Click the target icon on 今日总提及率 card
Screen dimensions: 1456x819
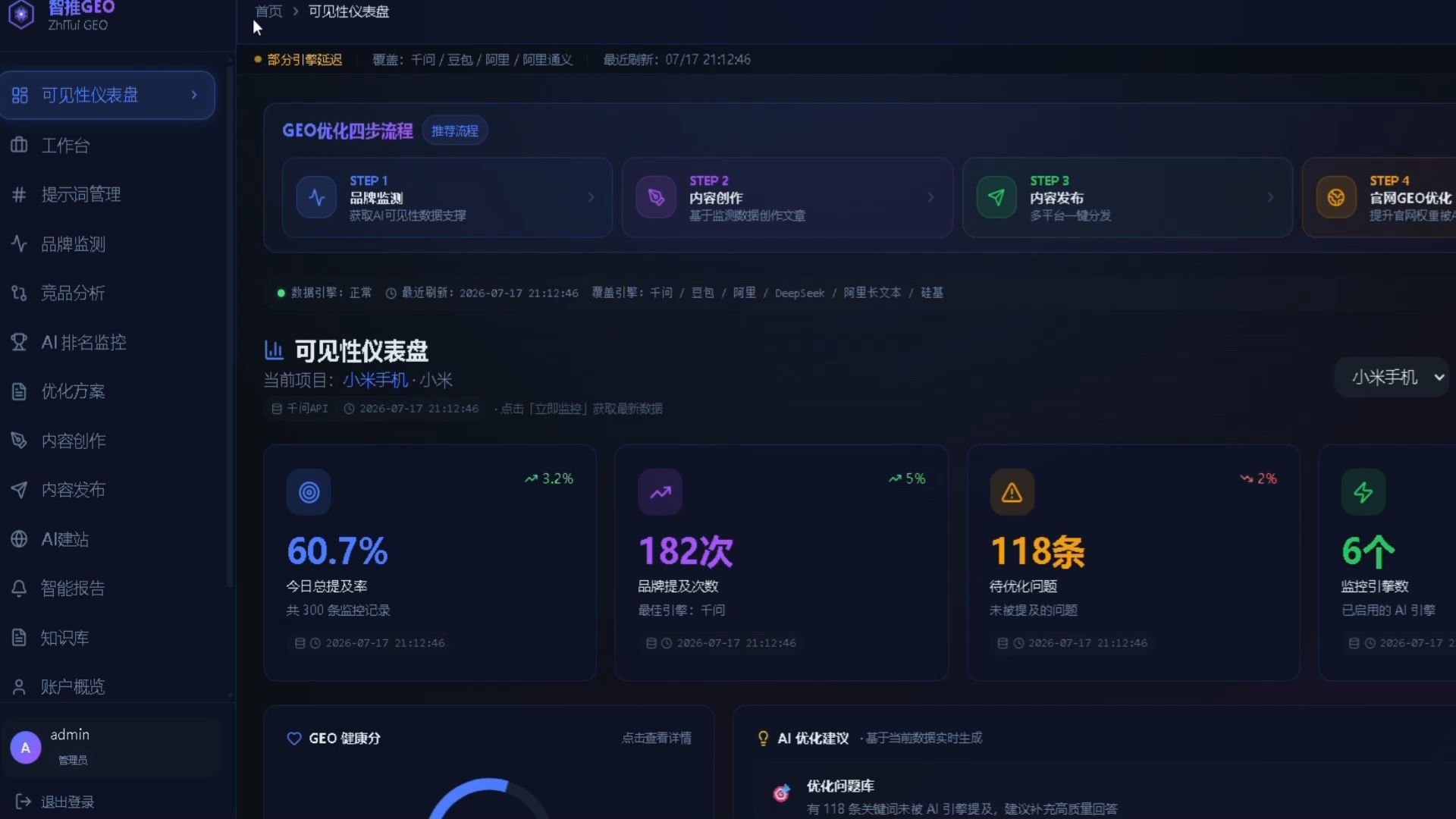point(309,492)
